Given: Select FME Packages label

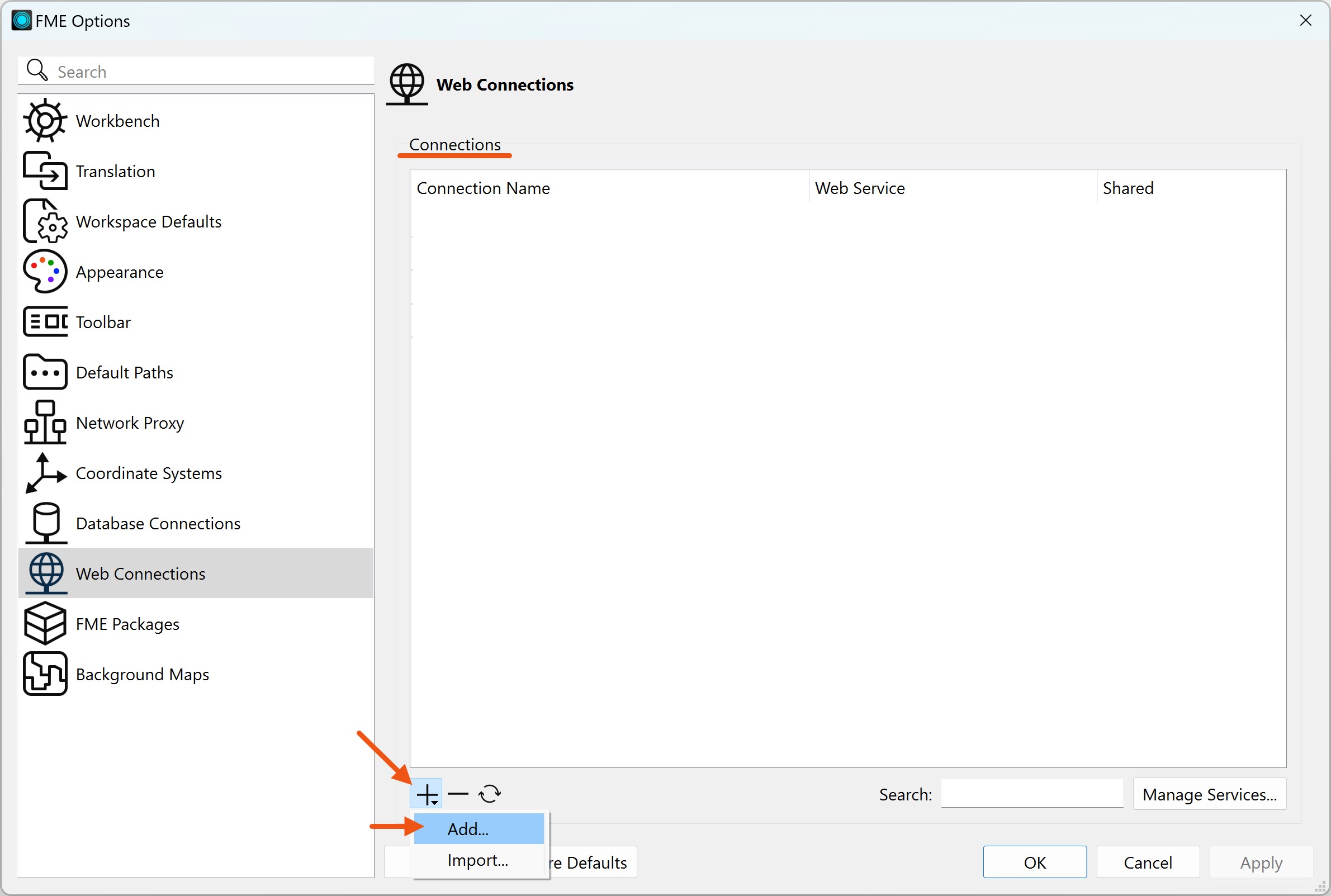Looking at the screenshot, I should pyautogui.click(x=127, y=624).
